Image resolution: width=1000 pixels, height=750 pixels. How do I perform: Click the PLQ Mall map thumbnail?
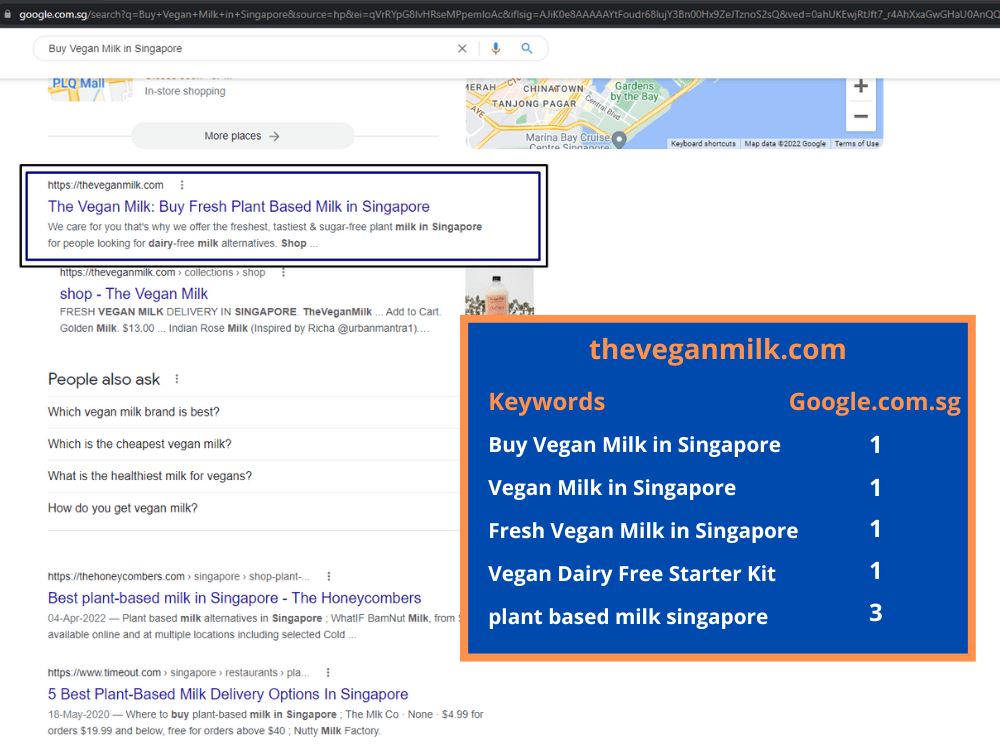[90, 89]
